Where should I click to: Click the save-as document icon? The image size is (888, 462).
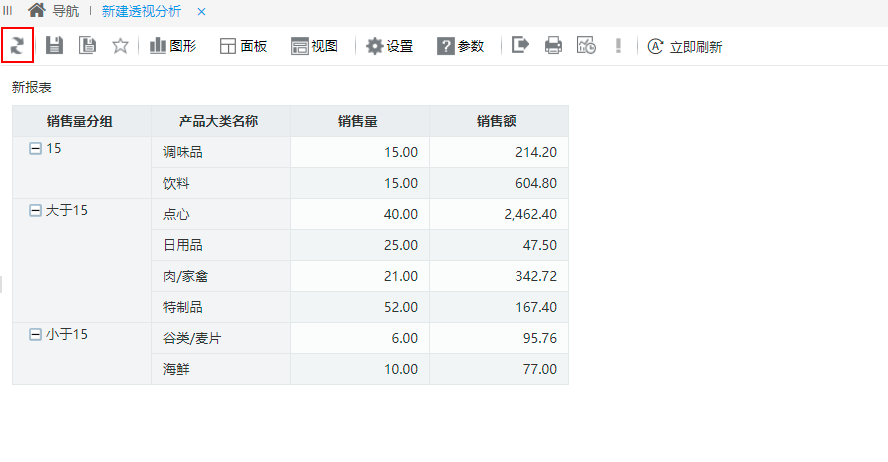87,45
